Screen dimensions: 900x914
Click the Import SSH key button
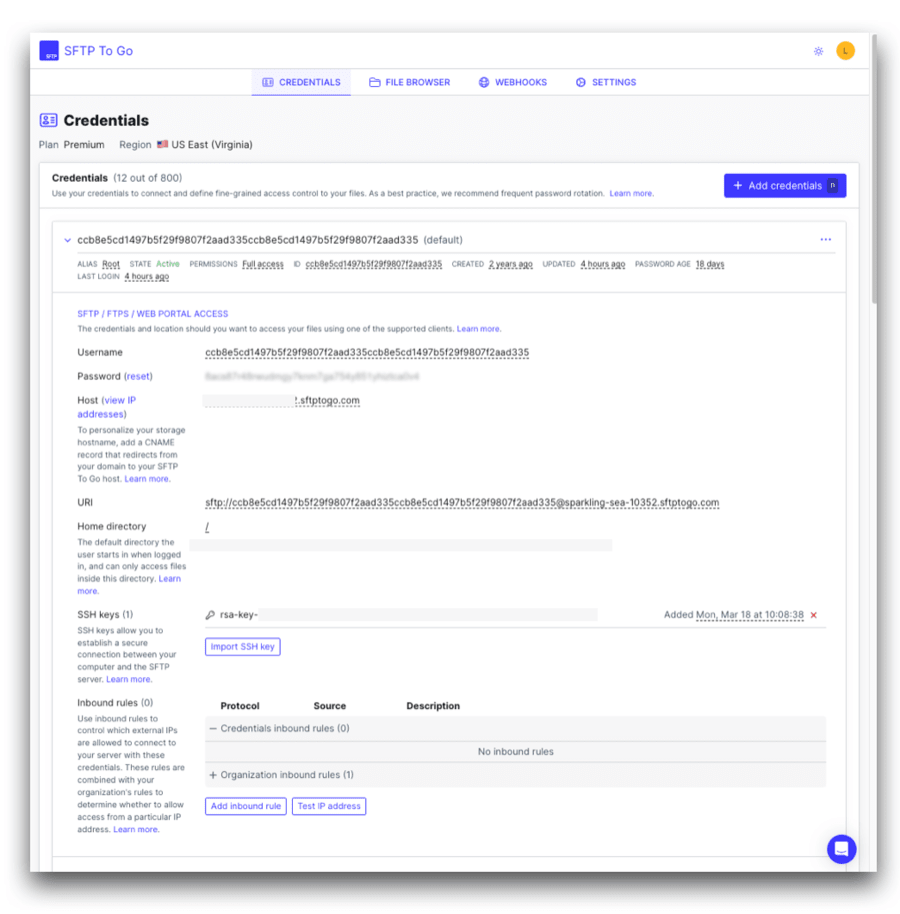(245, 646)
